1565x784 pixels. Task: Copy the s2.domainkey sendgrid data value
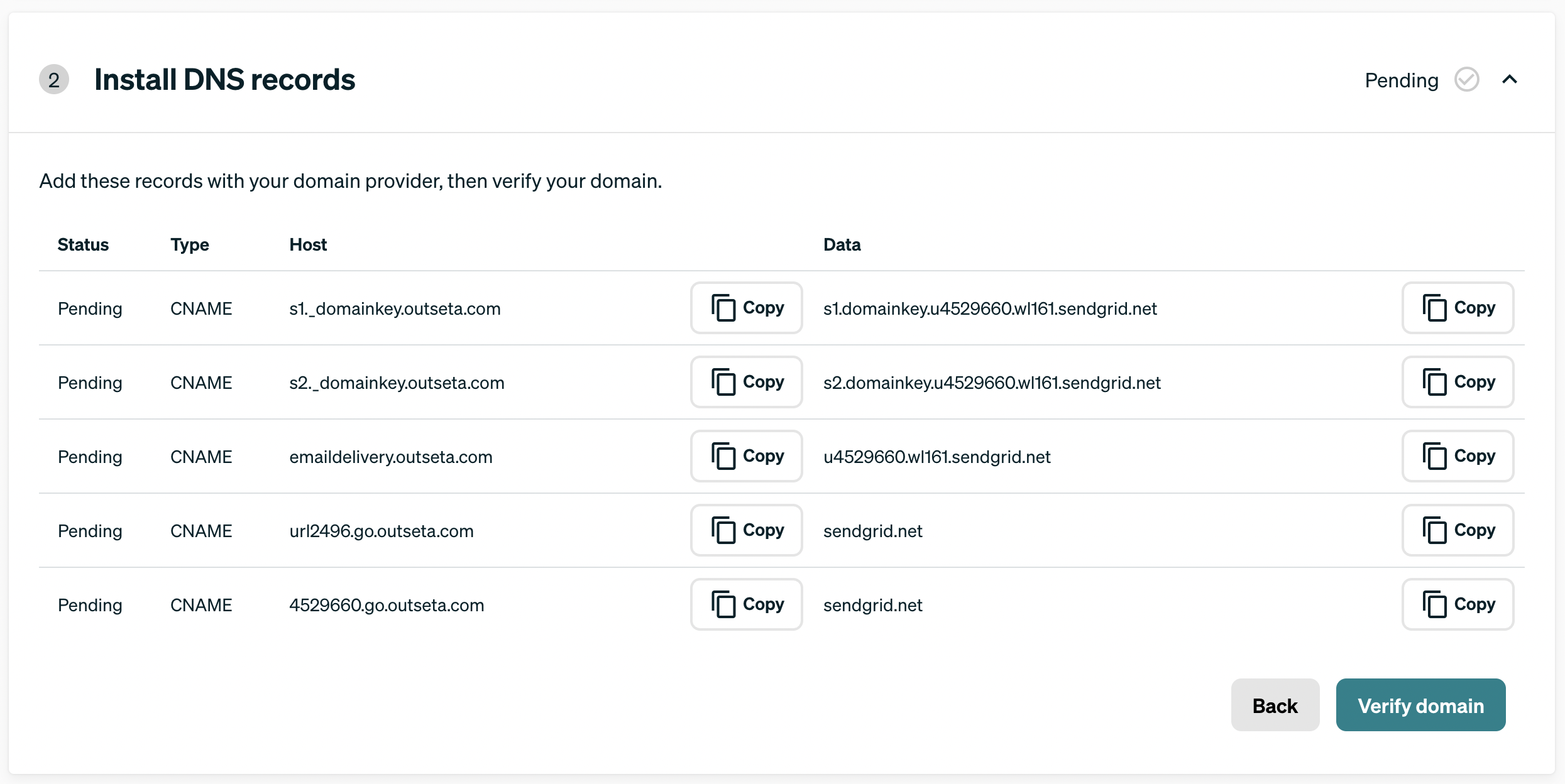tap(1457, 382)
